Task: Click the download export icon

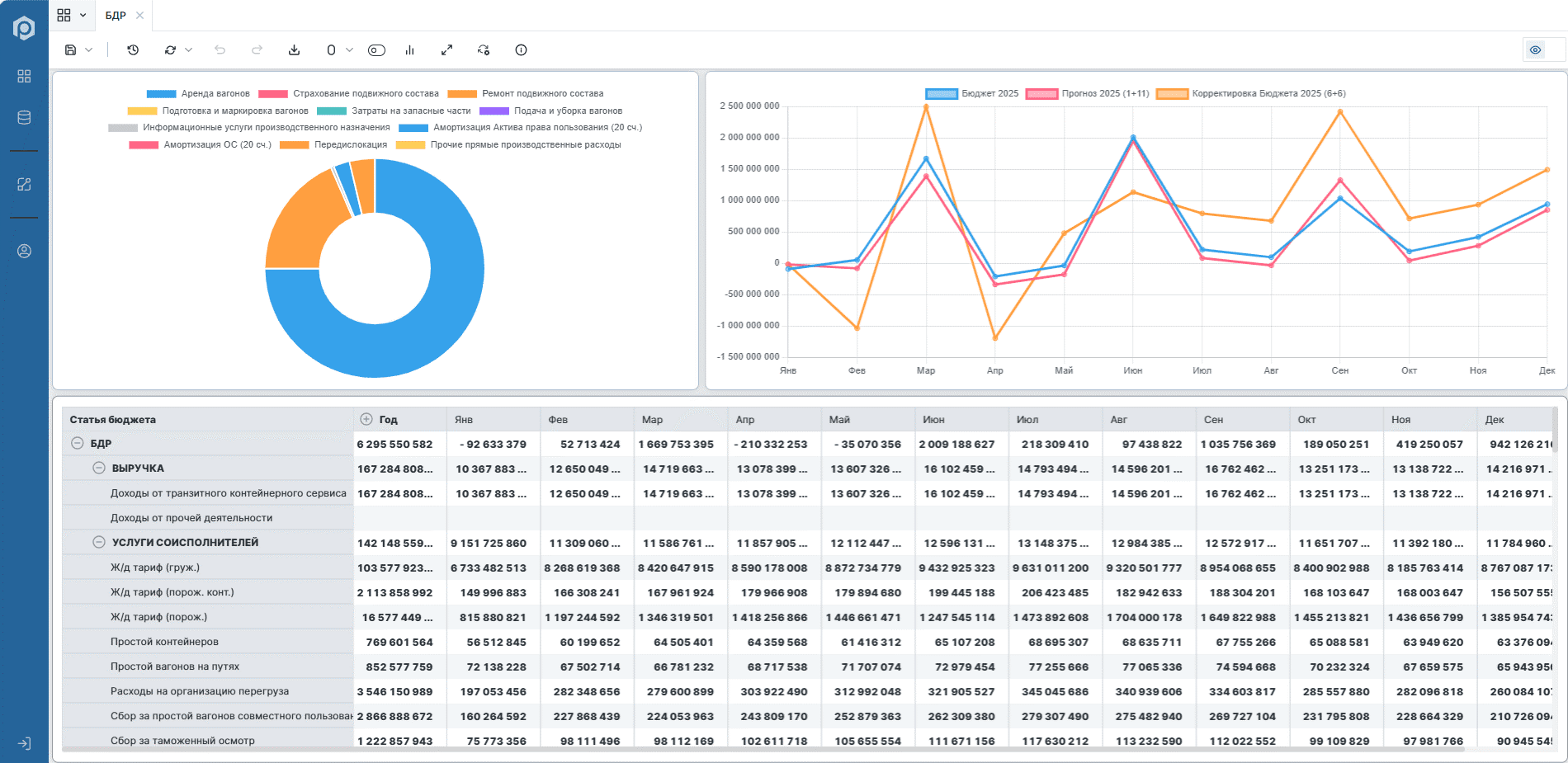Action: (294, 50)
